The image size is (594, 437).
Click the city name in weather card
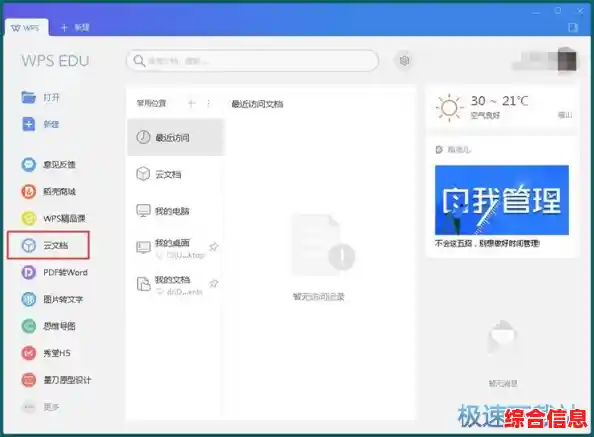565,115
